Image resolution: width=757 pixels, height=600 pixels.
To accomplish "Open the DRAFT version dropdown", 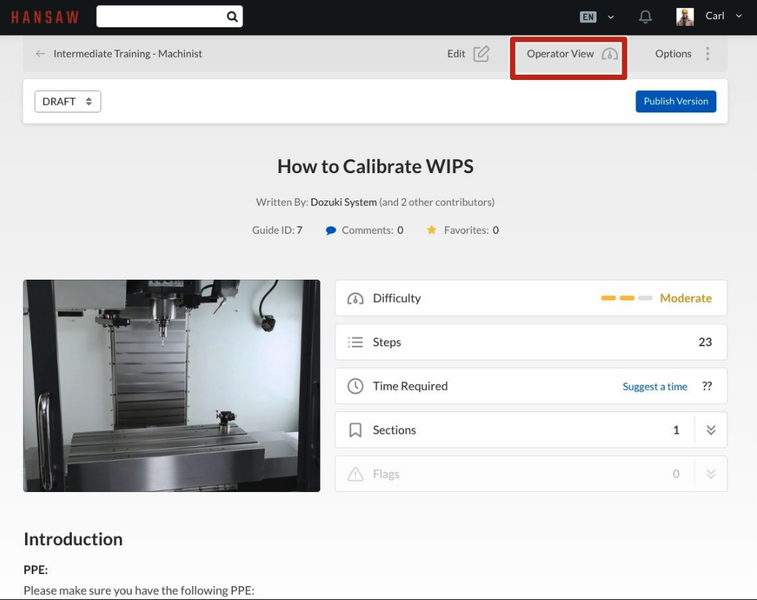I will [x=67, y=101].
